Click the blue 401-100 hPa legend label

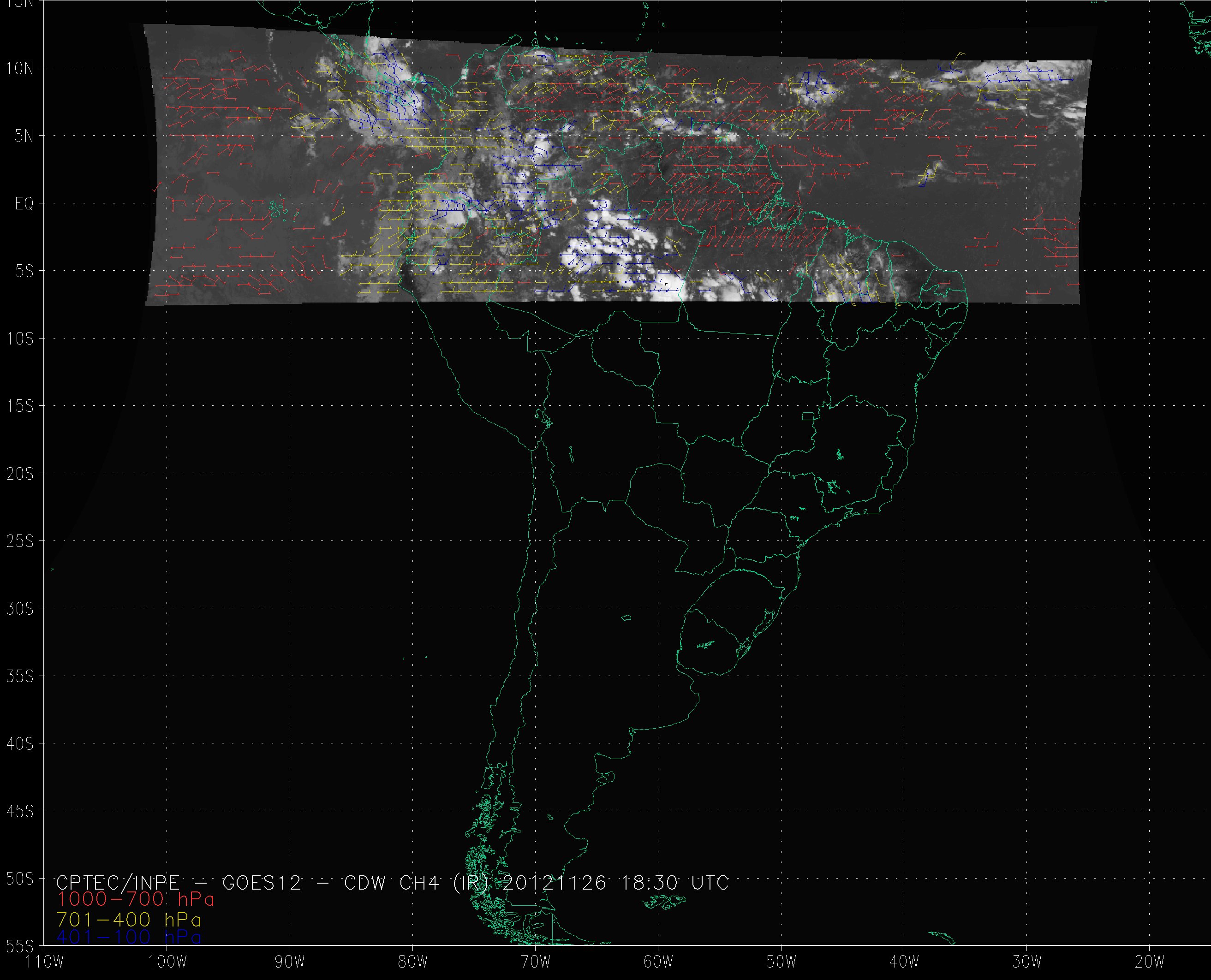tap(129, 937)
